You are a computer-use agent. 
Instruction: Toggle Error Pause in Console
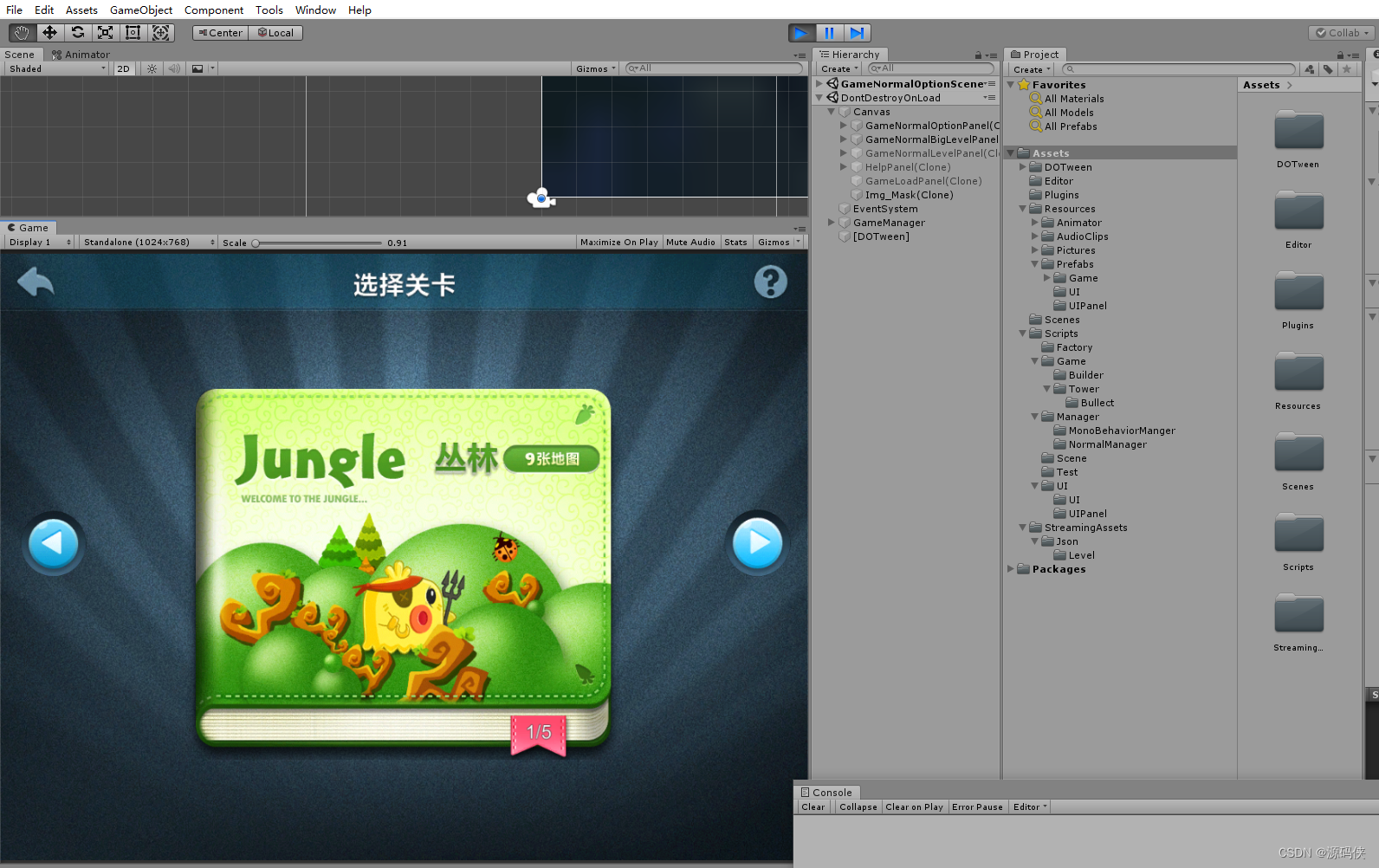tap(977, 807)
